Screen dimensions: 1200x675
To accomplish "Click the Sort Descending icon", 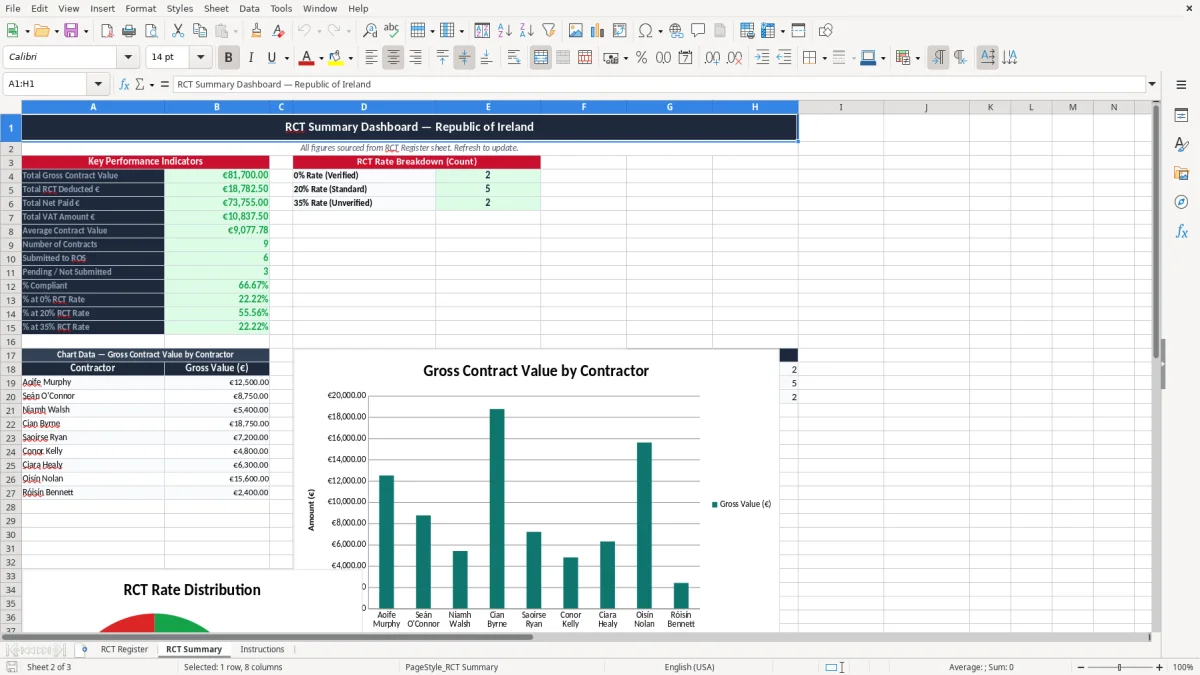I will pyautogui.click(x=526, y=31).
